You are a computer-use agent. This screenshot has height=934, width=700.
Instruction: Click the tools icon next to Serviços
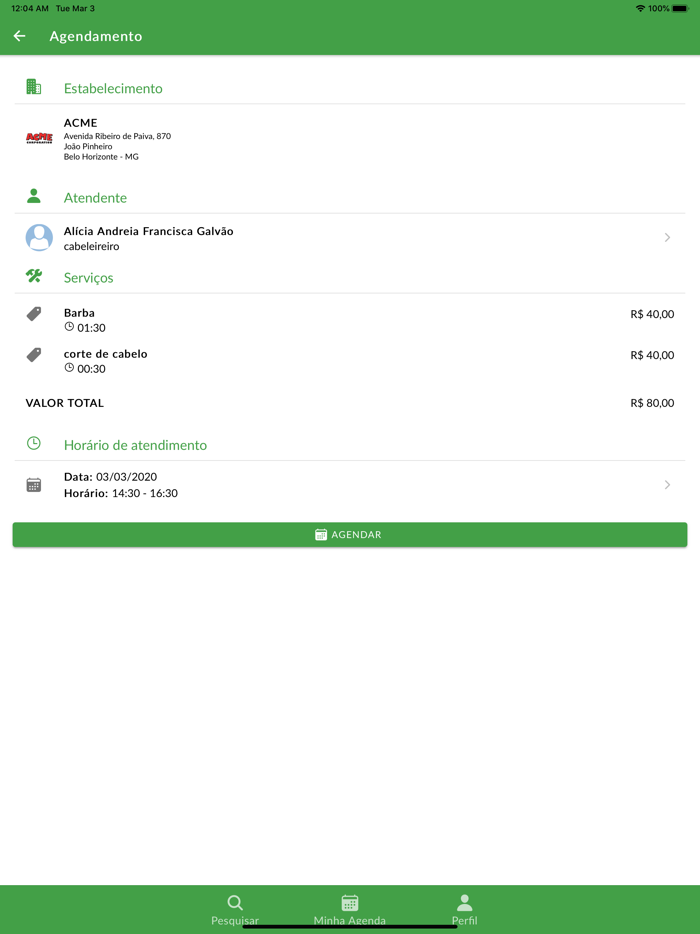click(34, 277)
